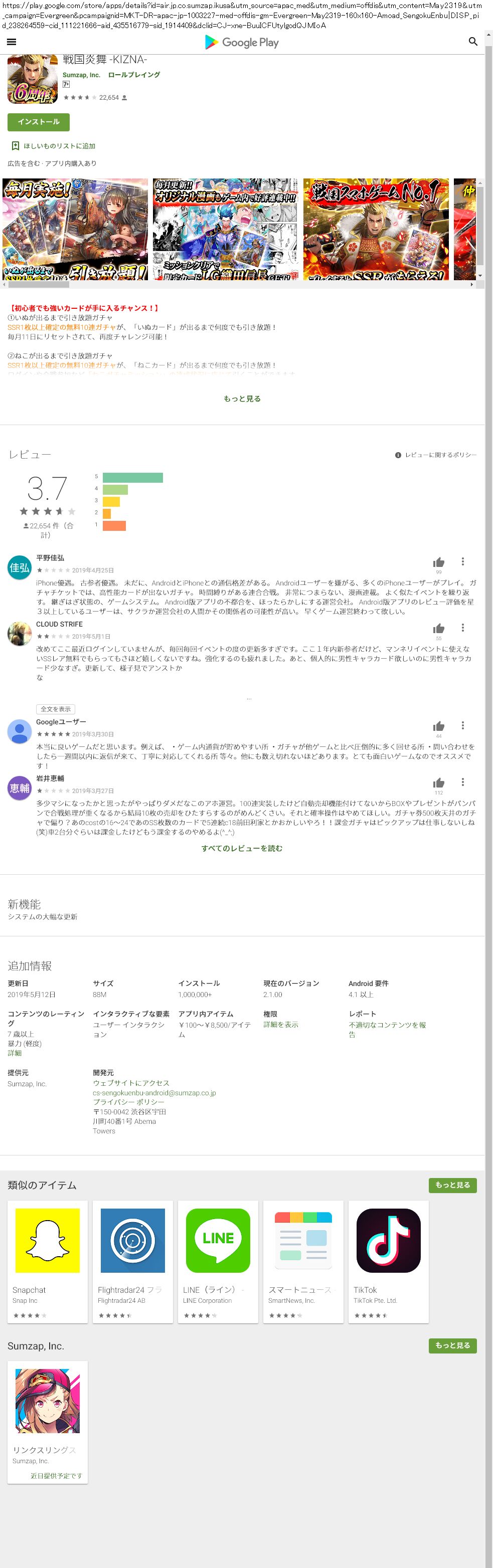Open more options for CLOUD STRIFE review

point(462,628)
